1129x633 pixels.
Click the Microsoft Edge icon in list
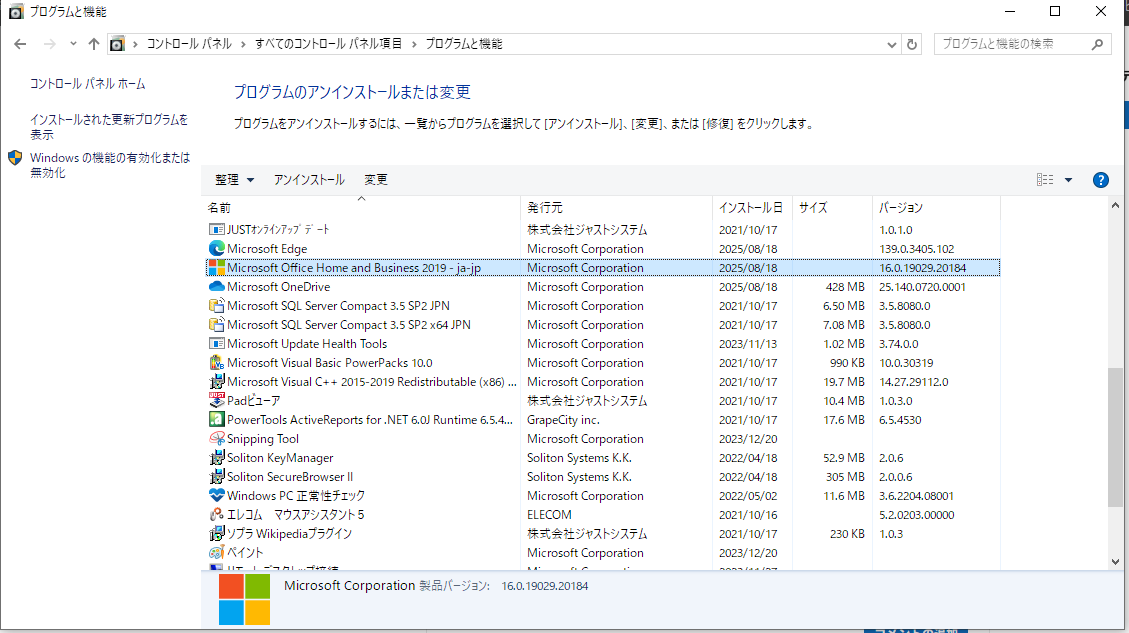[x=216, y=248]
